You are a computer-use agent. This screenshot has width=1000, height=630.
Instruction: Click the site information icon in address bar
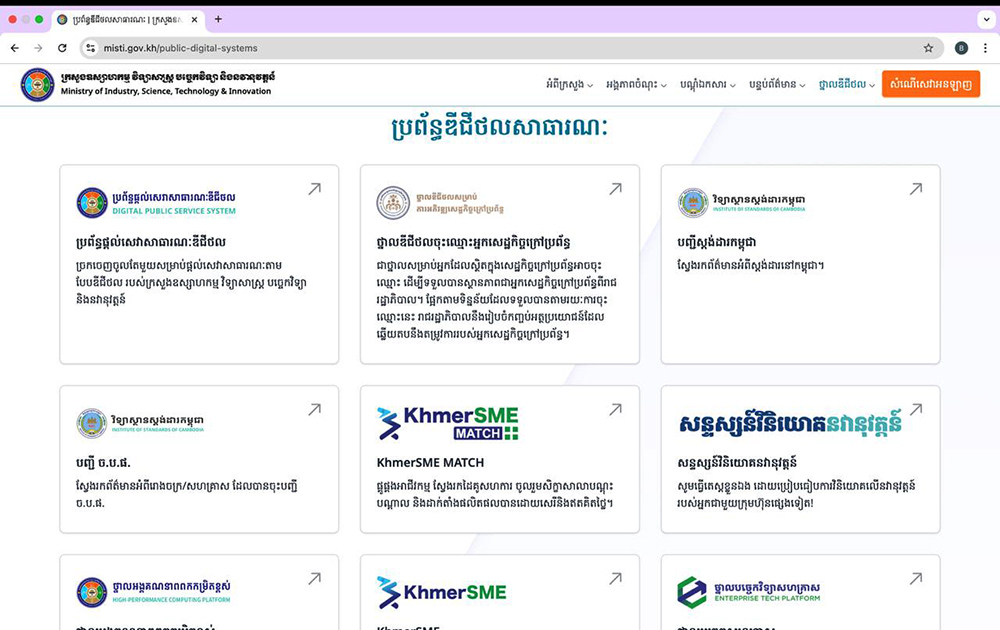[x=90, y=48]
